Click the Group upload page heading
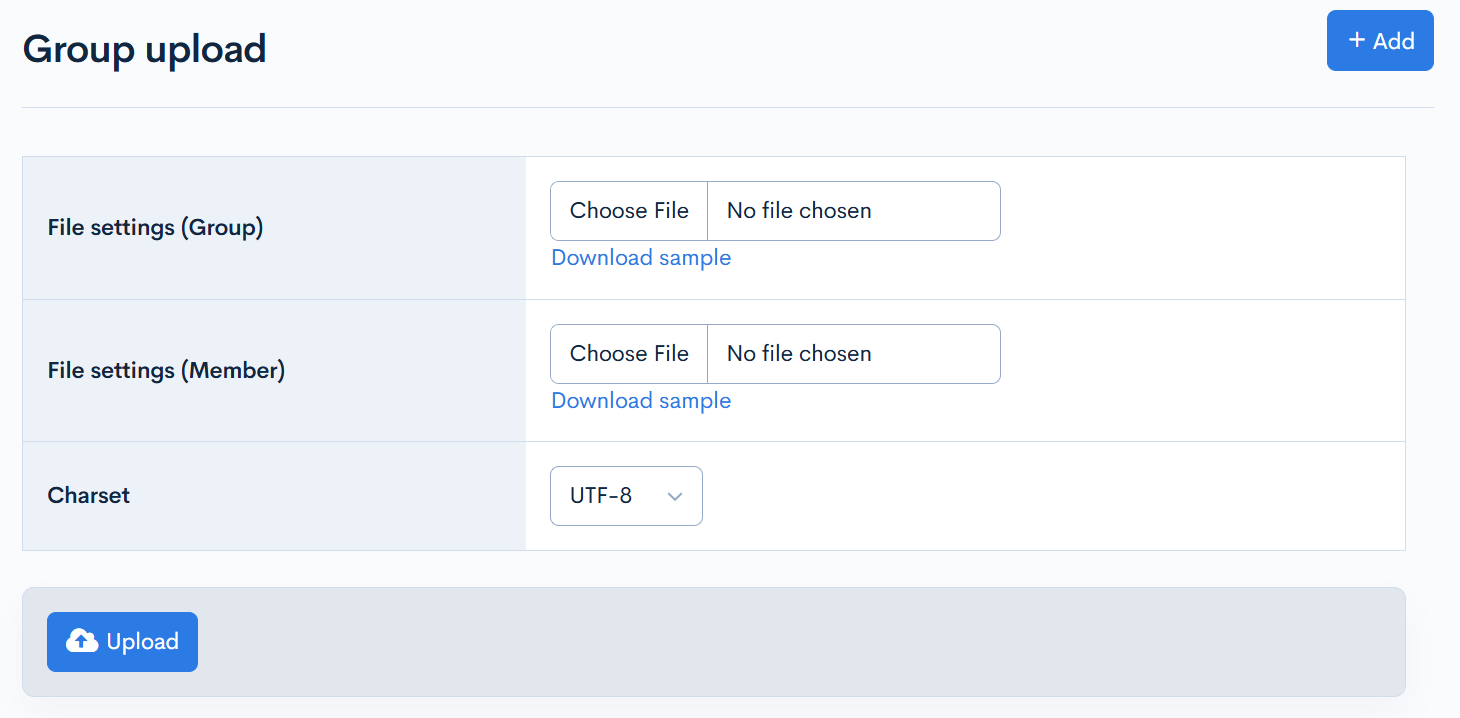1460x718 pixels. click(145, 48)
